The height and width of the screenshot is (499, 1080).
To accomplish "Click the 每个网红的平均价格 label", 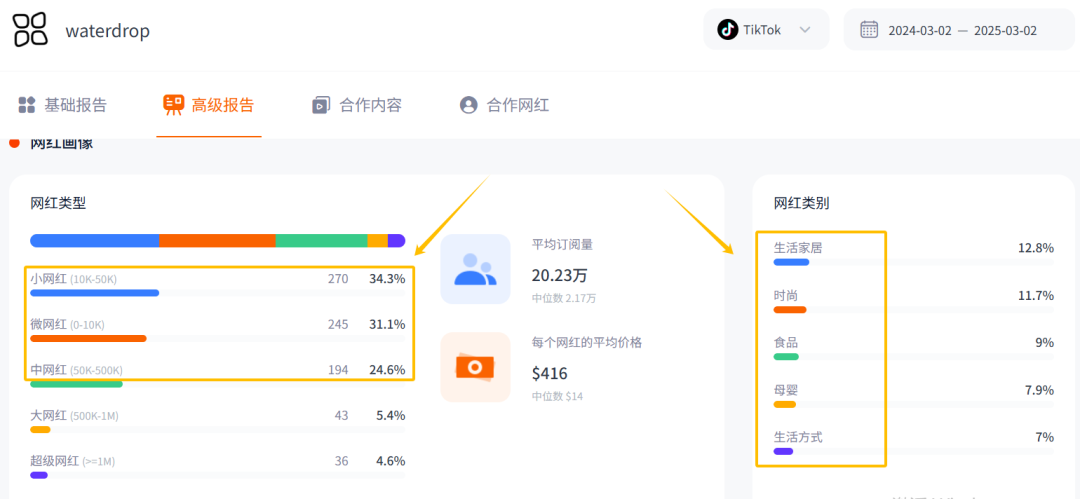I will (x=587, y=342).
